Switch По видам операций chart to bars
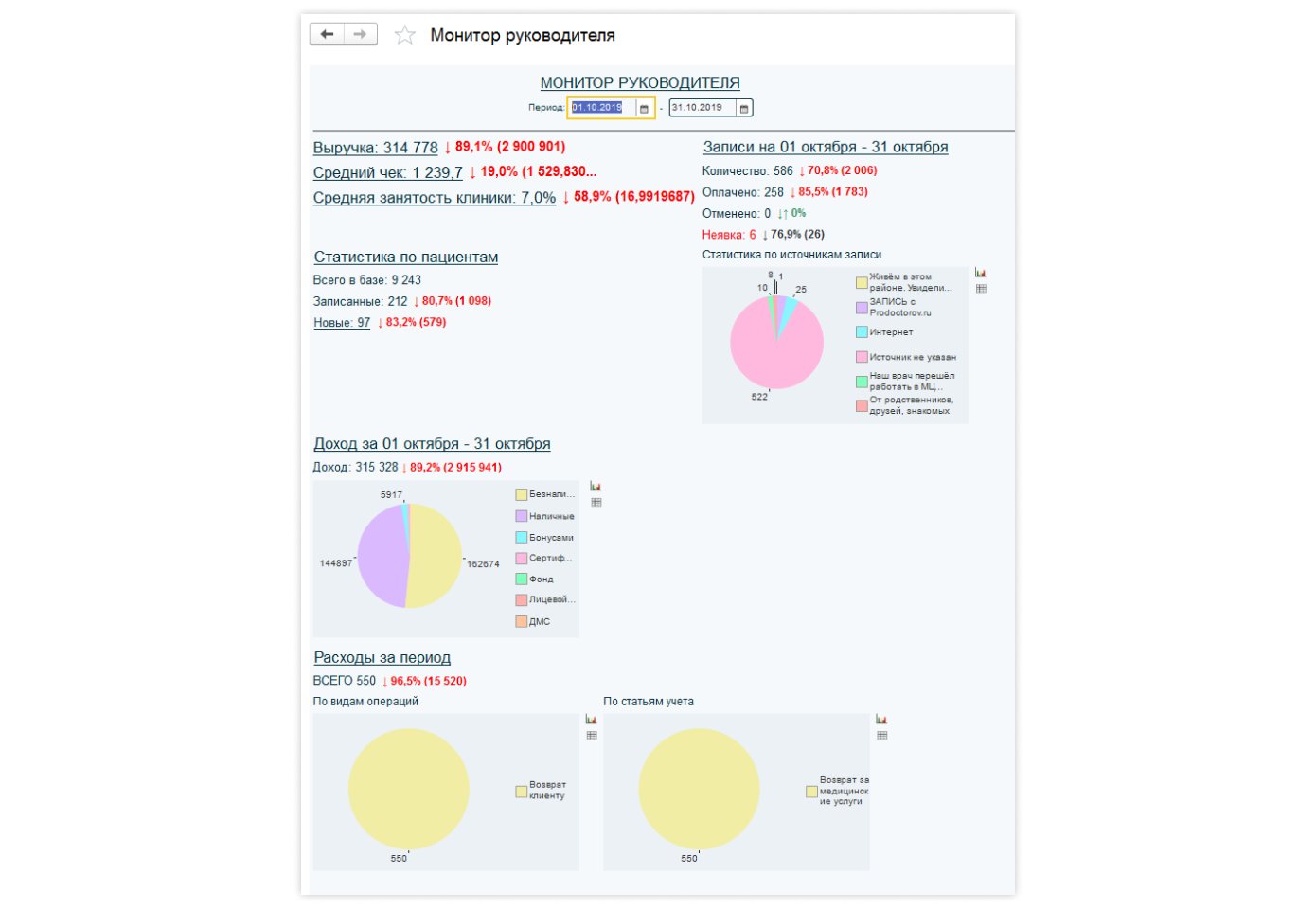This screenshot has height=909, width=1316. pos(592,719)
